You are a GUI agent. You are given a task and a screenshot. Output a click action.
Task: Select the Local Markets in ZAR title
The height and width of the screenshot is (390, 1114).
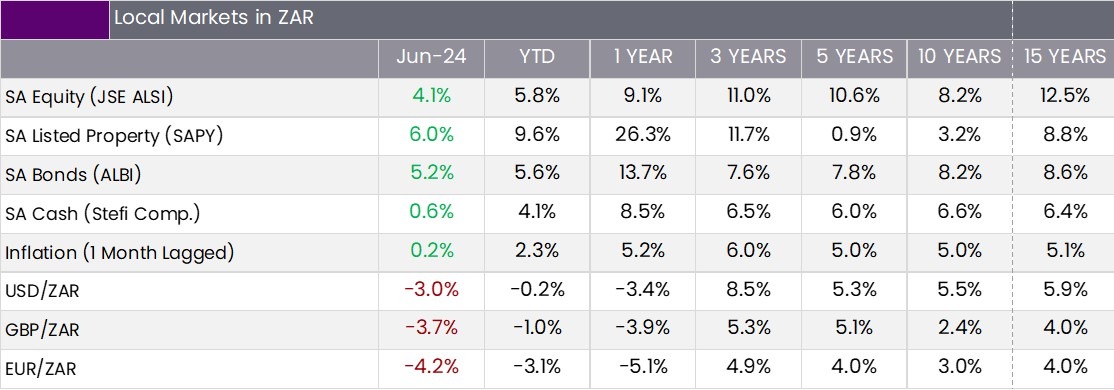pos(214,18)
